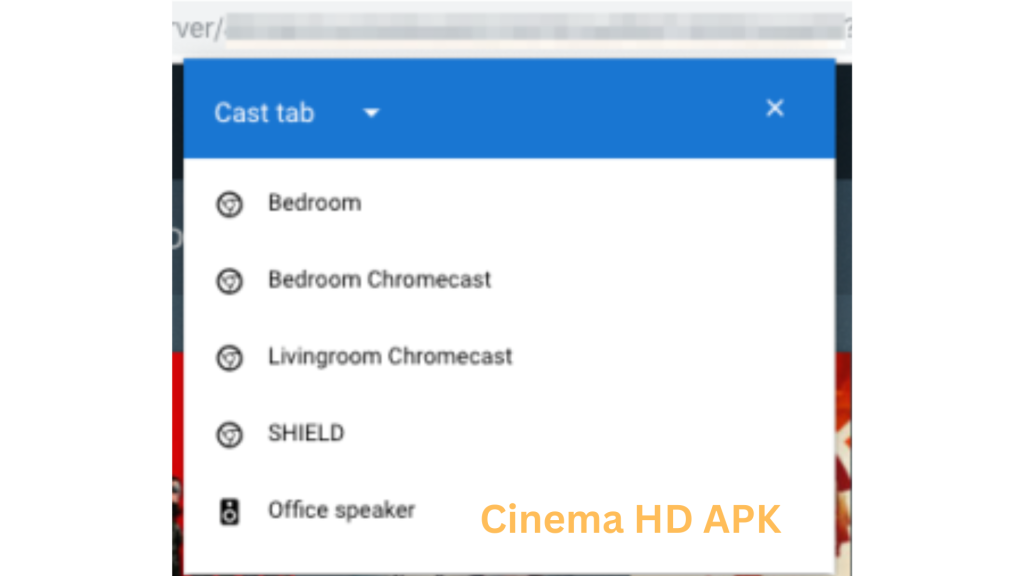Open the Cast tab source dropdown arrow
The image size is (1024, 576).
tap(371, 113)
